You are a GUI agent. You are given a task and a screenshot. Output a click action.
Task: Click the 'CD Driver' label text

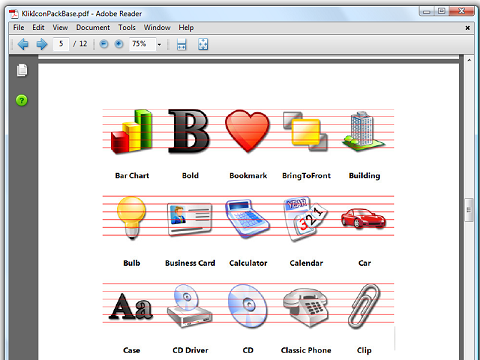tap(190, 350)
